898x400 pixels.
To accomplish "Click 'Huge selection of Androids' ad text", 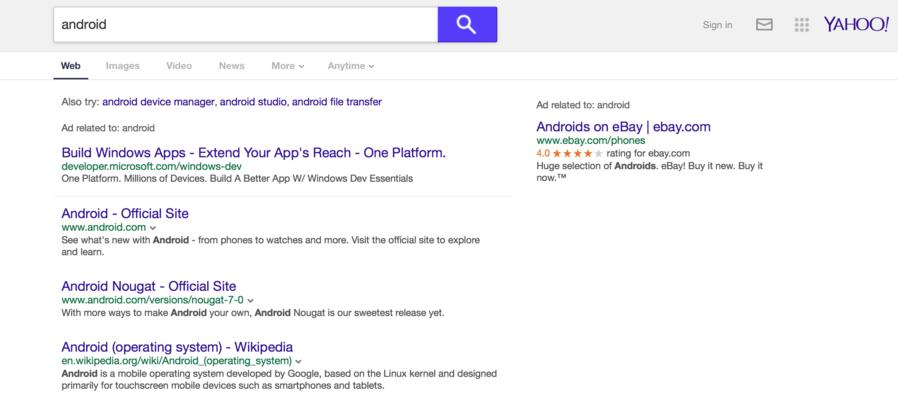I will 649,172.
